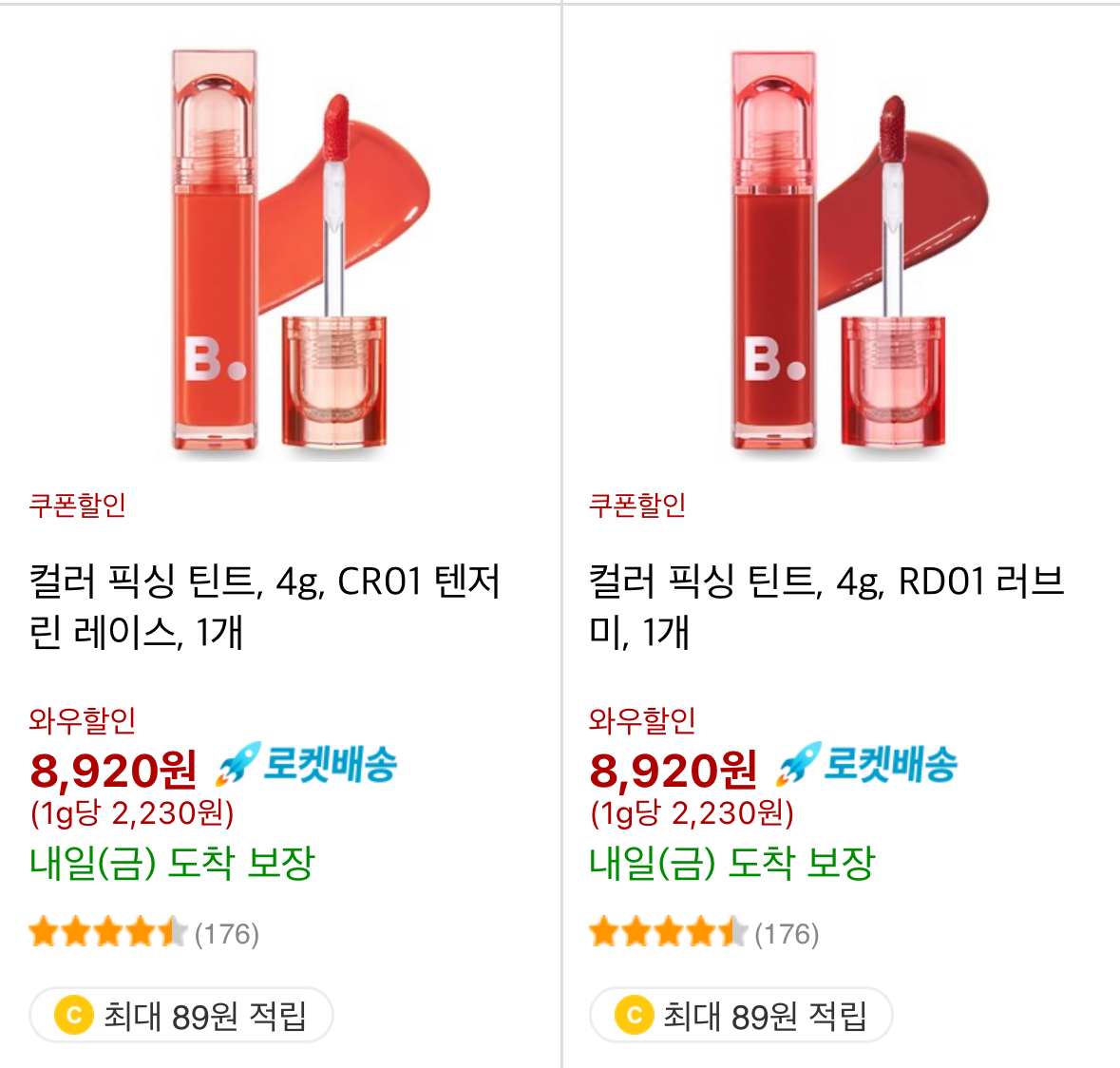Image resolution: width=1120 pixels, height=1068 pixels.
Task: Click the 쿠폰할인 label on RD01 tint
Action: pyautogui.click(x=637, y=505)
